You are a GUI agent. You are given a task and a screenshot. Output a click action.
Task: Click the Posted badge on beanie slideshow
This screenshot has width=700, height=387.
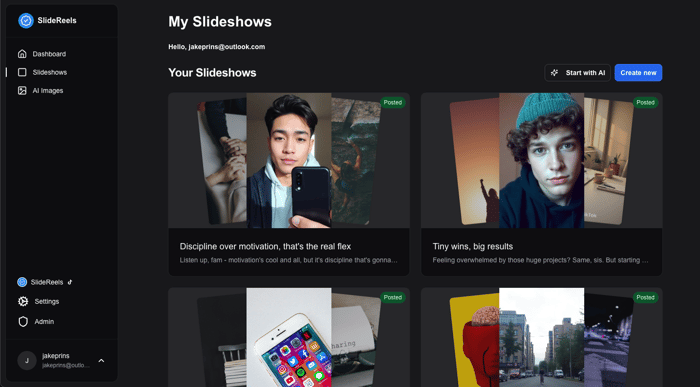click(x=645, y=103)
